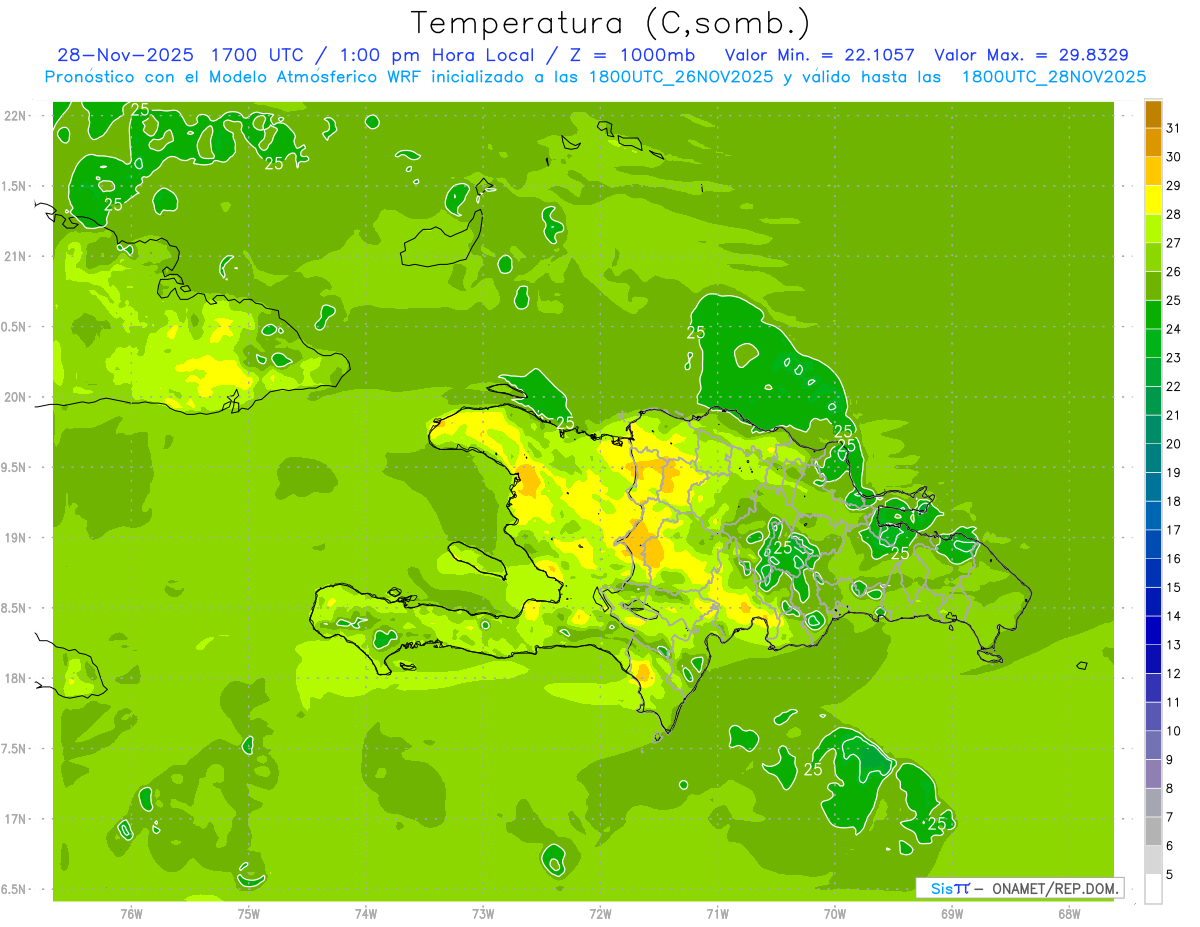
Task: Click the "22N" latitude axis label
Action: [16, 116]
